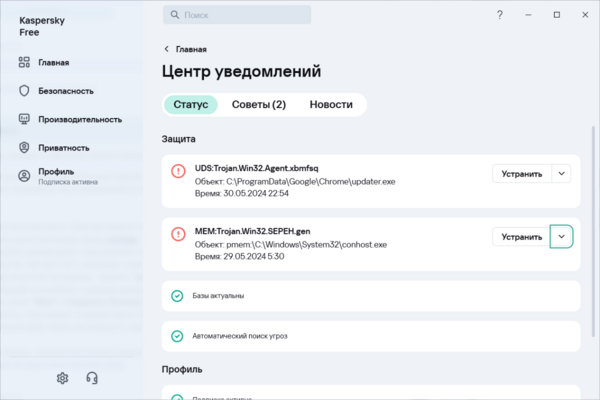Maximize the Kaspersky window
This screenshot has width=600, height=400.
(557, 15)
